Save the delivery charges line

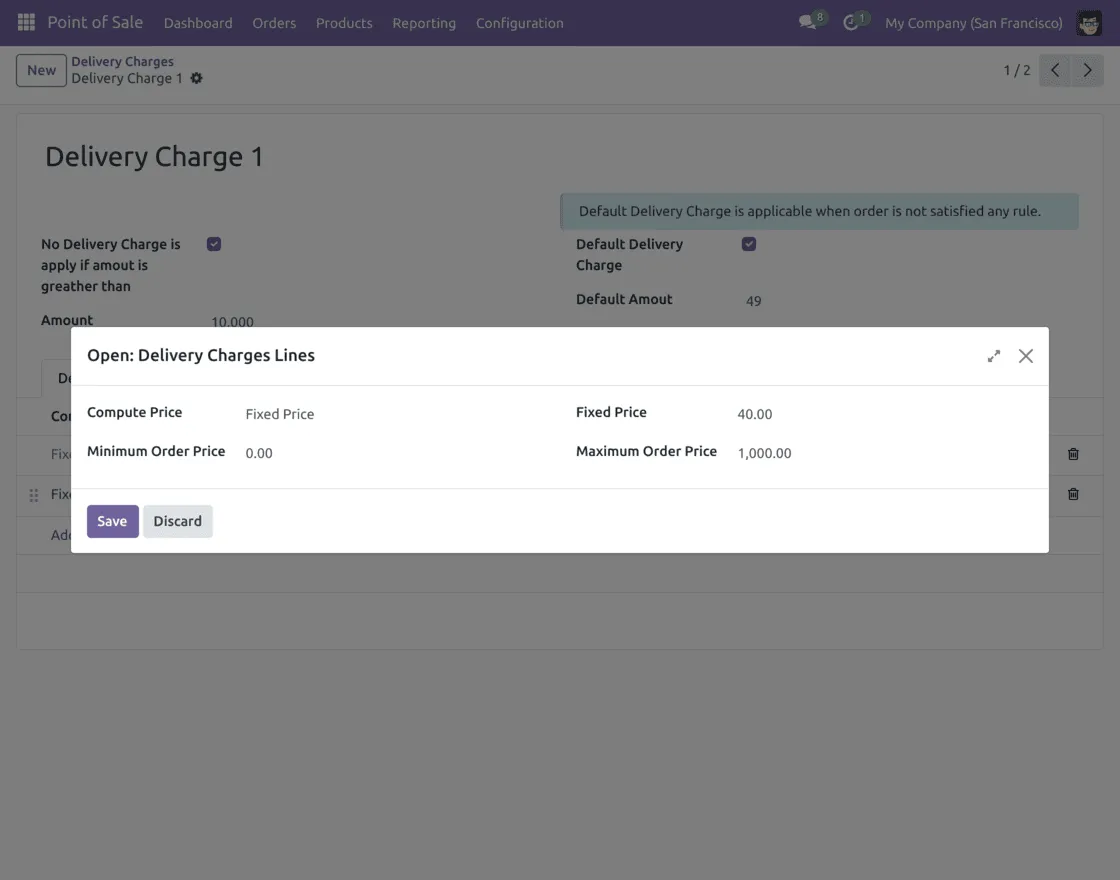pyautogui.click(x=112, y=521)
